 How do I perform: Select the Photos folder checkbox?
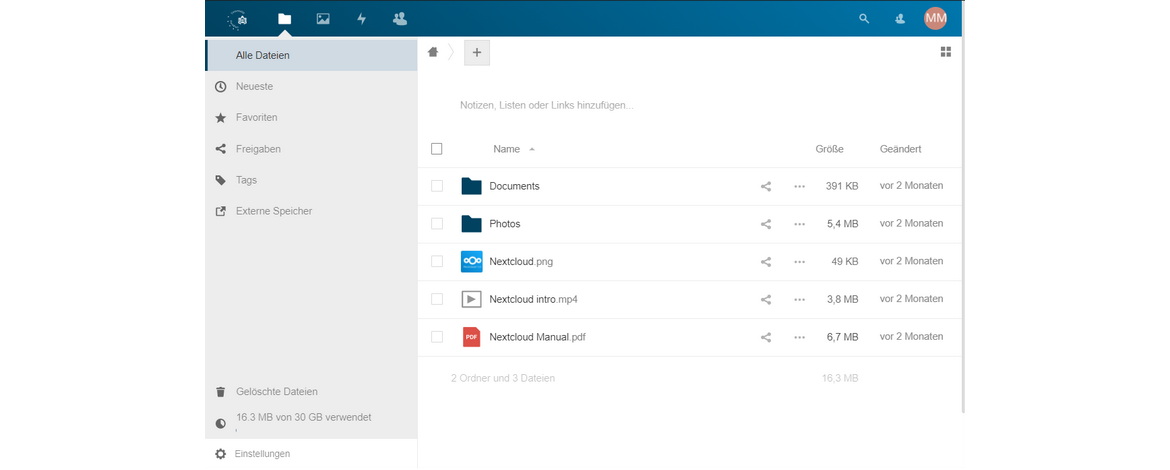(437, 224)
